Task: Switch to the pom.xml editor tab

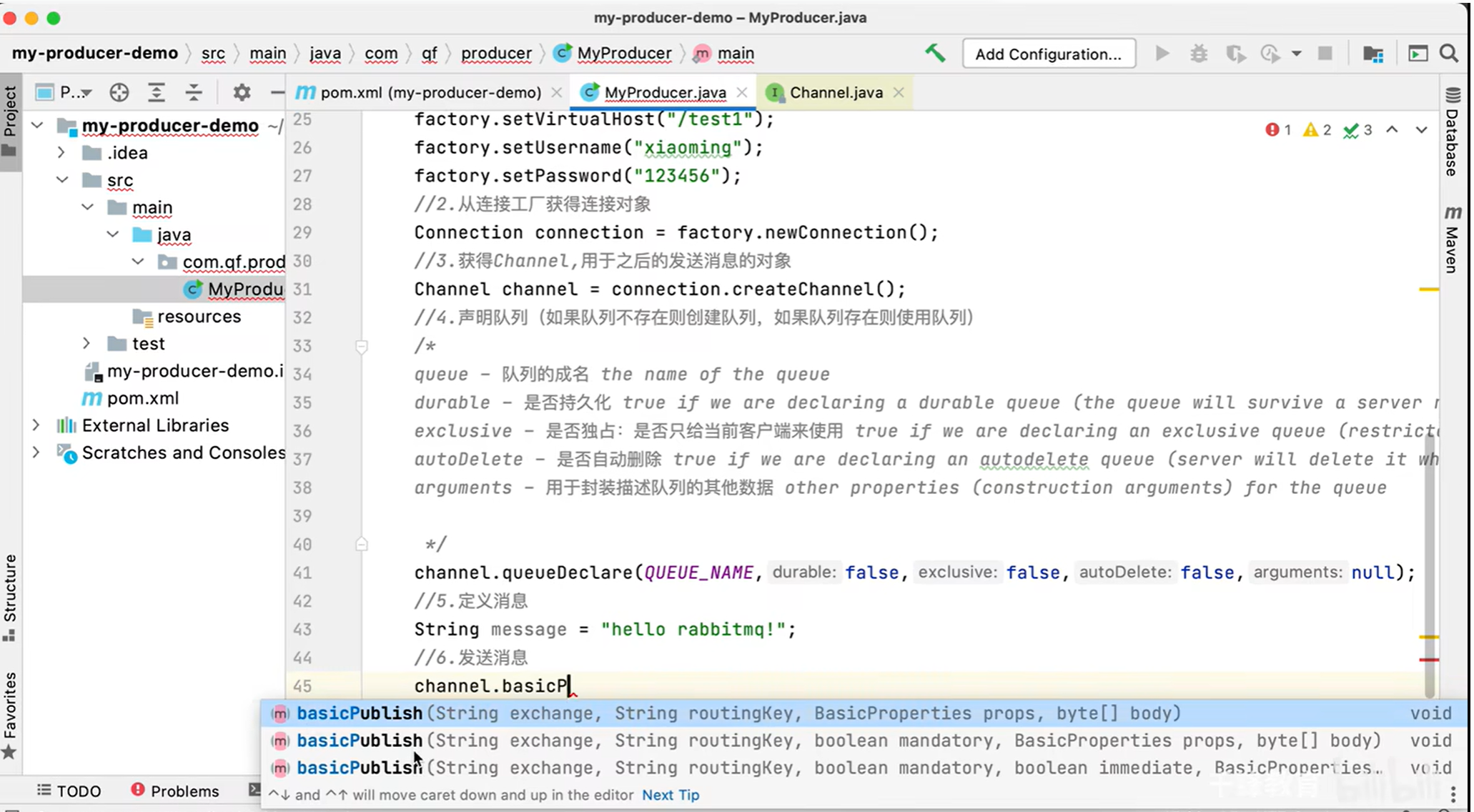Action: (429, 92)
